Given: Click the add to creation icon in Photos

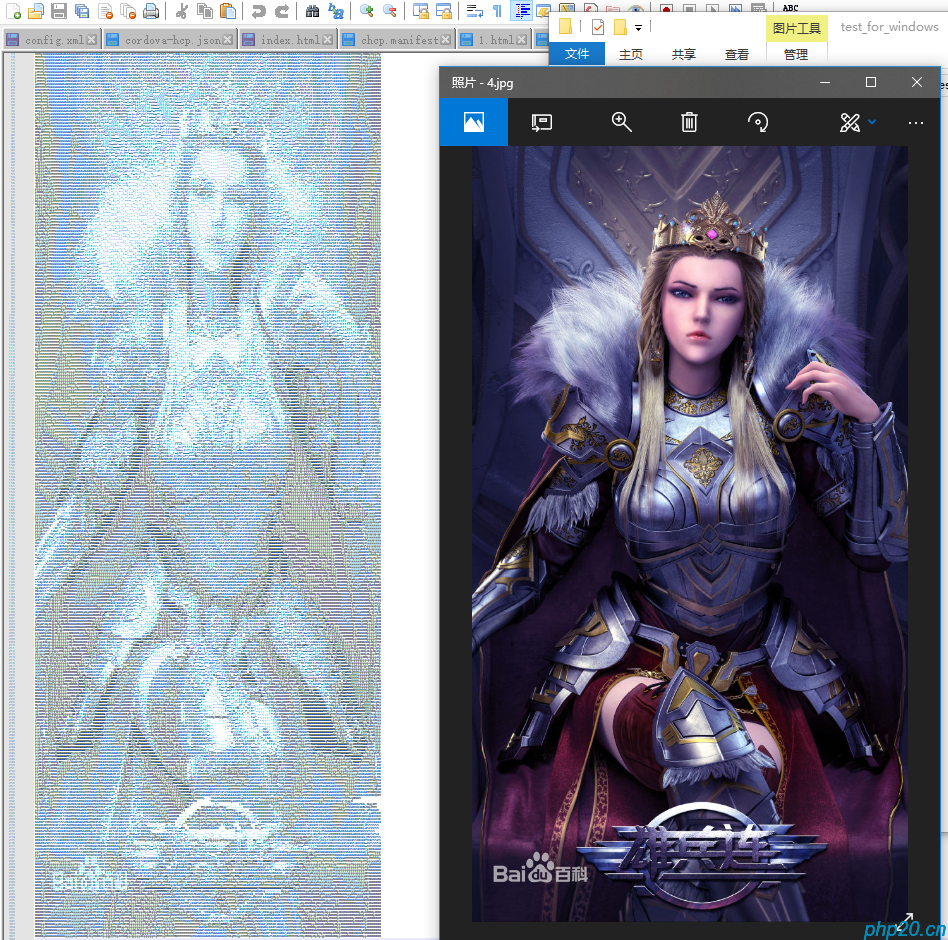Looking at the screenshot, I should [542, 123].
